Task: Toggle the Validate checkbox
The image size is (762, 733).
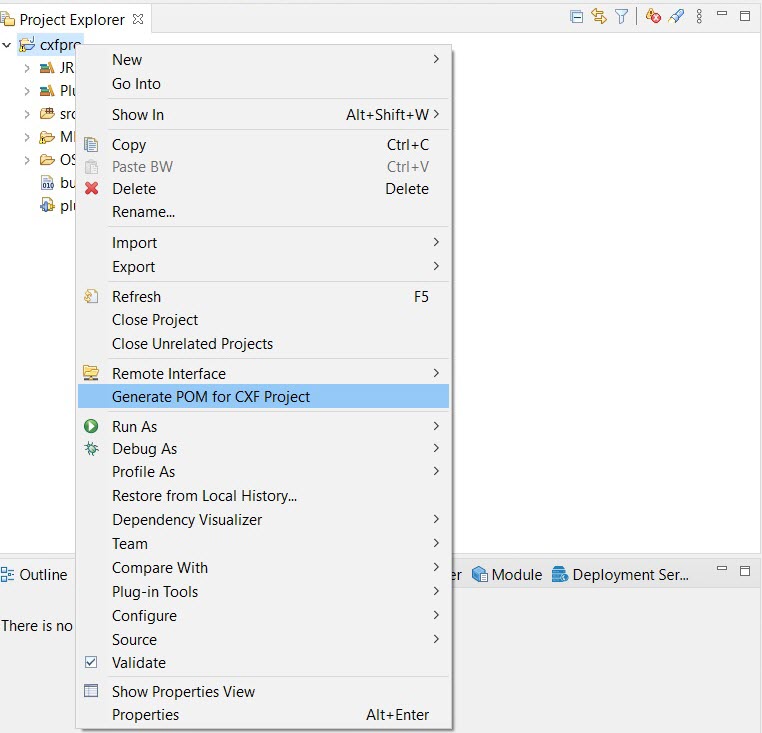Action: point(92,662)
